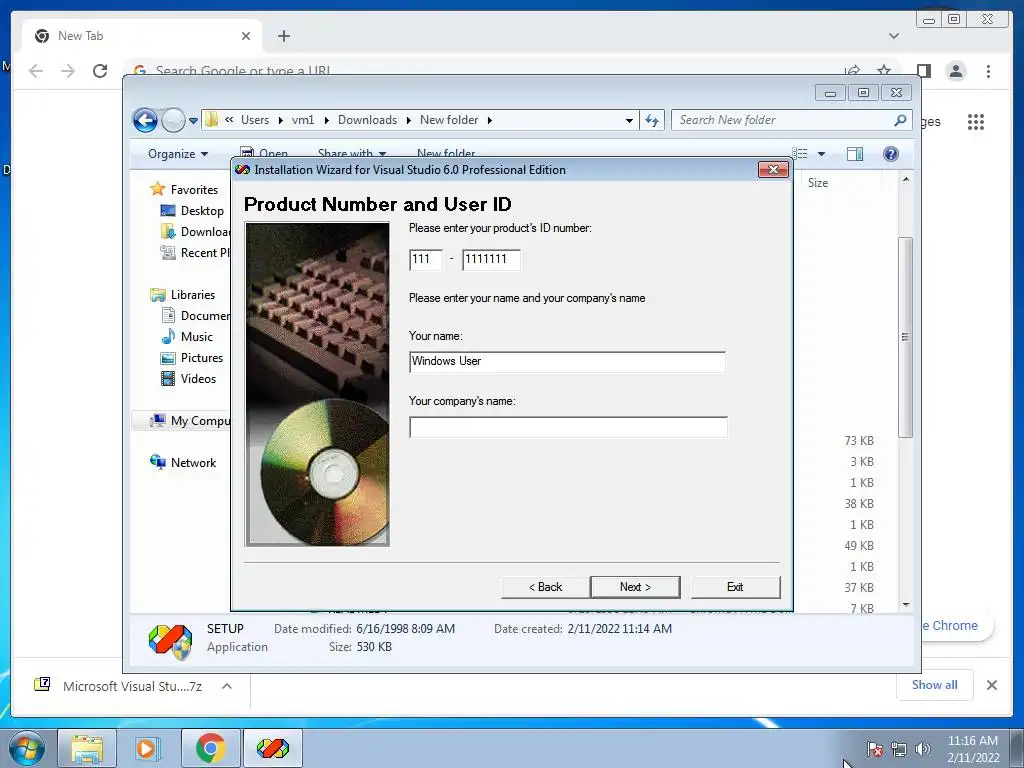Refresh the Explorer folder view
The height and width of the screenshot is (768, 1024).
click(652, 120)
